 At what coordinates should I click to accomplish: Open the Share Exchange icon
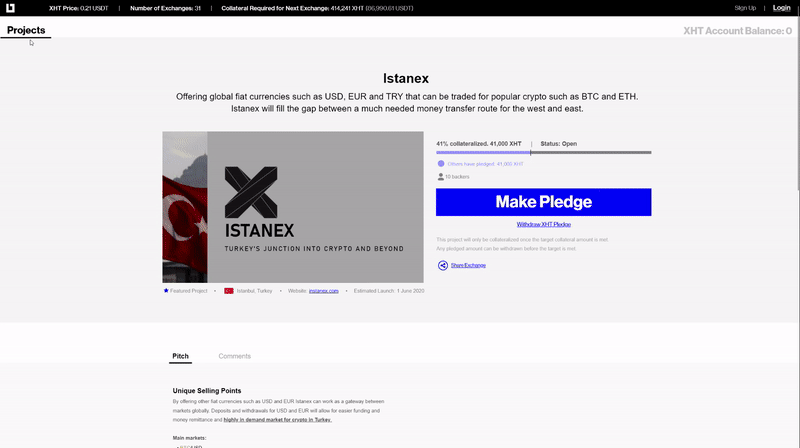(442, 265)
